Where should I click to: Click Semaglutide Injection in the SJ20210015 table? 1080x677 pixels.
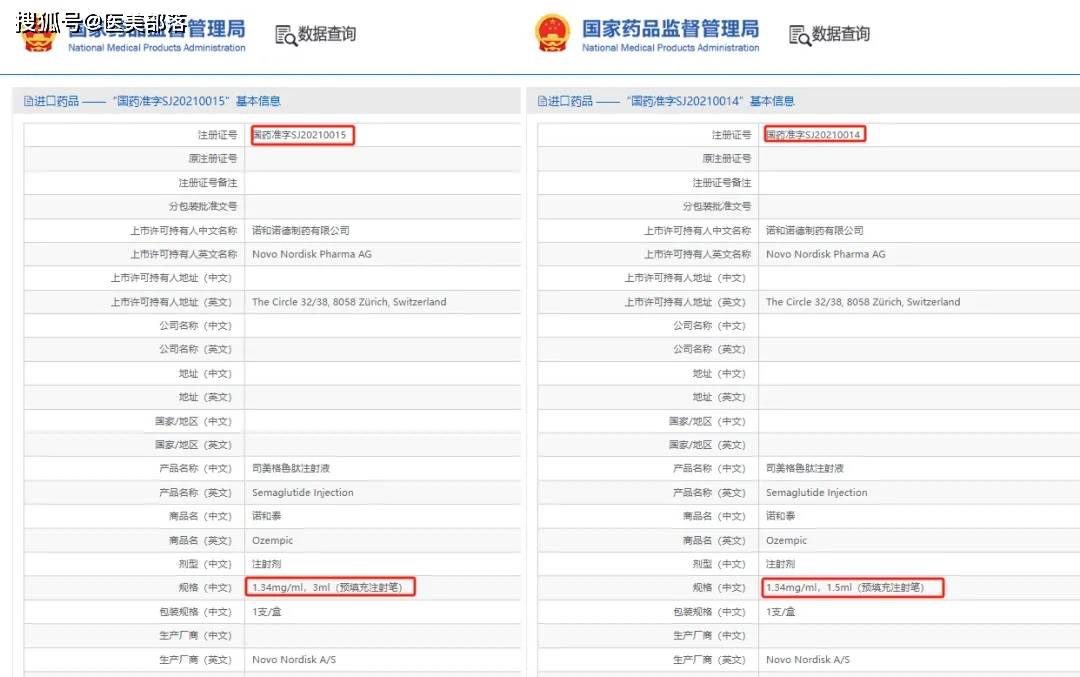302,492
